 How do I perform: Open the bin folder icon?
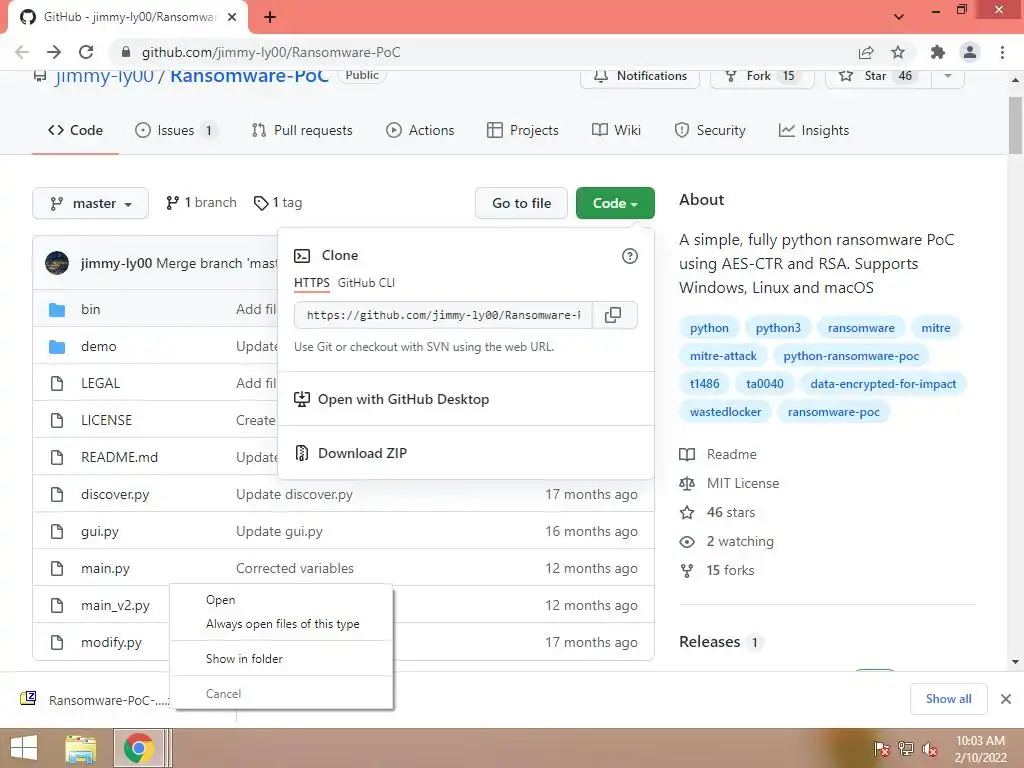tap(57, 310)
